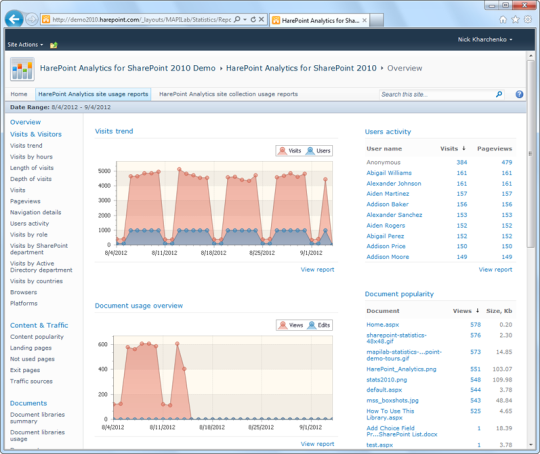Sort Users activity by Visits column
Image resolution: width=540 pixels, height=454 pixels.
(x=453, y=149)
